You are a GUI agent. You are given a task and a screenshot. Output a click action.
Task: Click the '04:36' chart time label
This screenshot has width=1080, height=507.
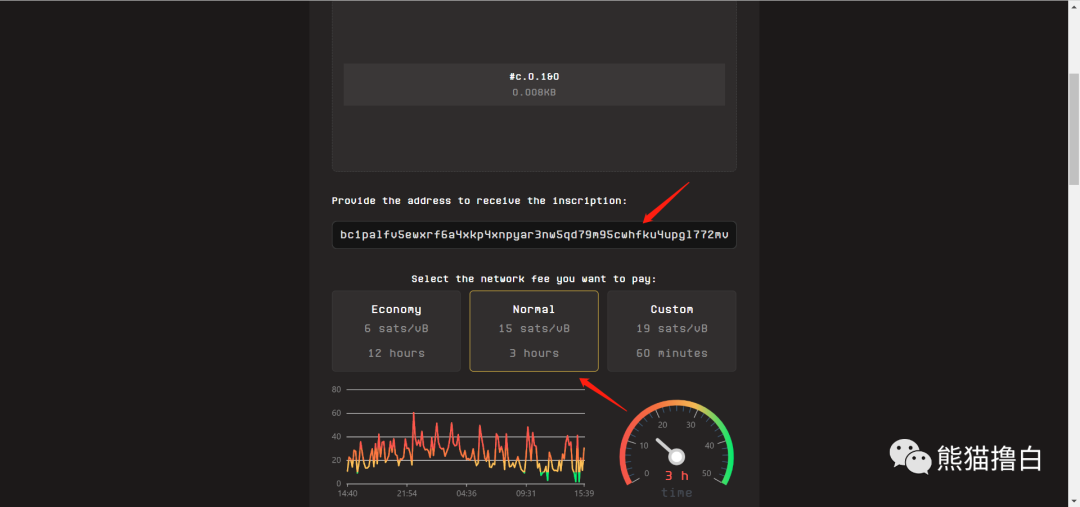pos(466,493)
